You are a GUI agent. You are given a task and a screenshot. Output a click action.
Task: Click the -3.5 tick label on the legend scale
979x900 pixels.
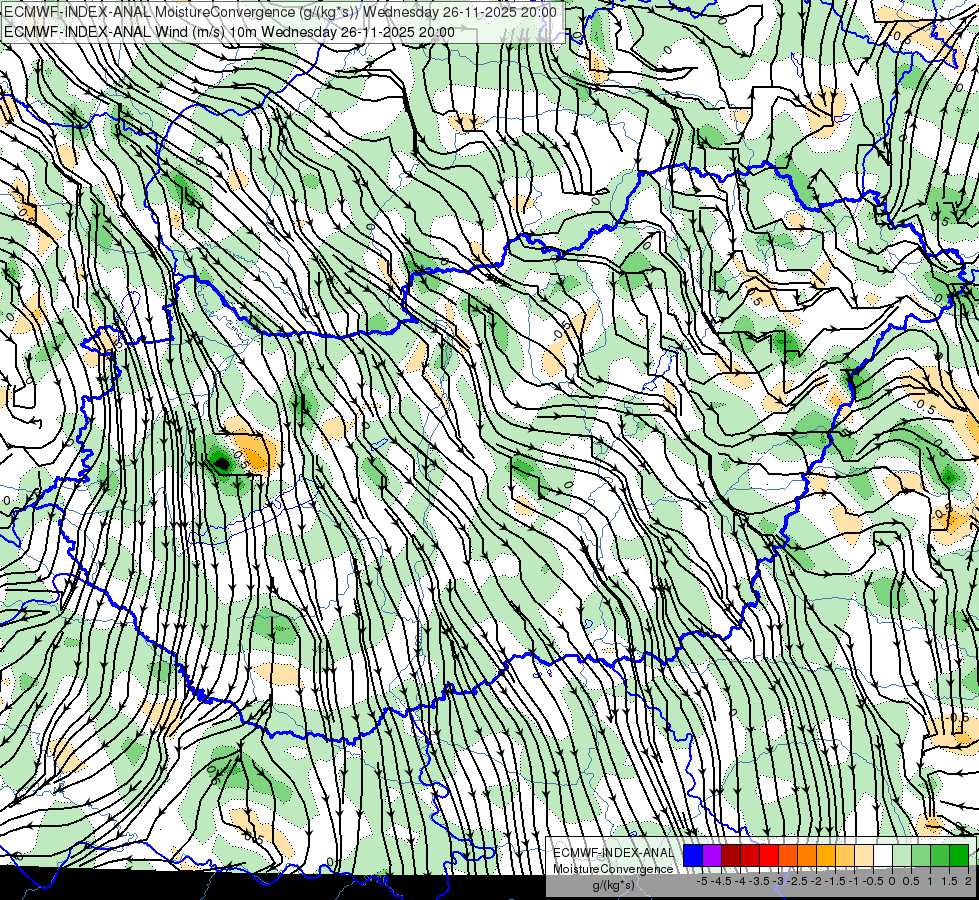pos(760,881)
